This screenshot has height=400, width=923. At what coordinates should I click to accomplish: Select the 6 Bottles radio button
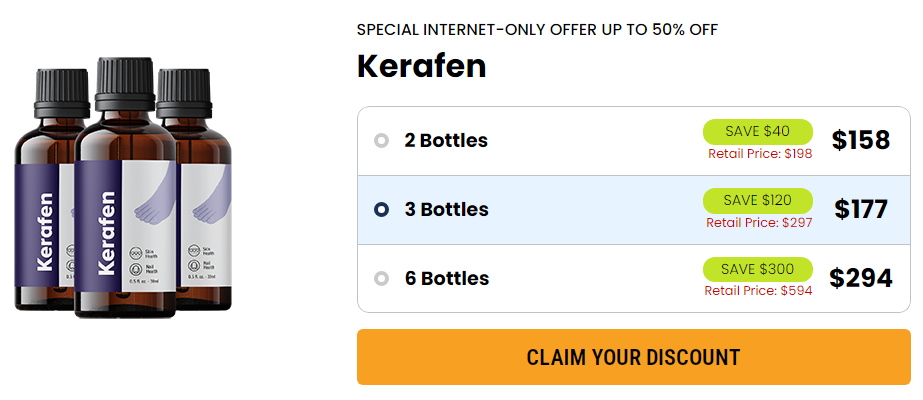click(381, 279)
